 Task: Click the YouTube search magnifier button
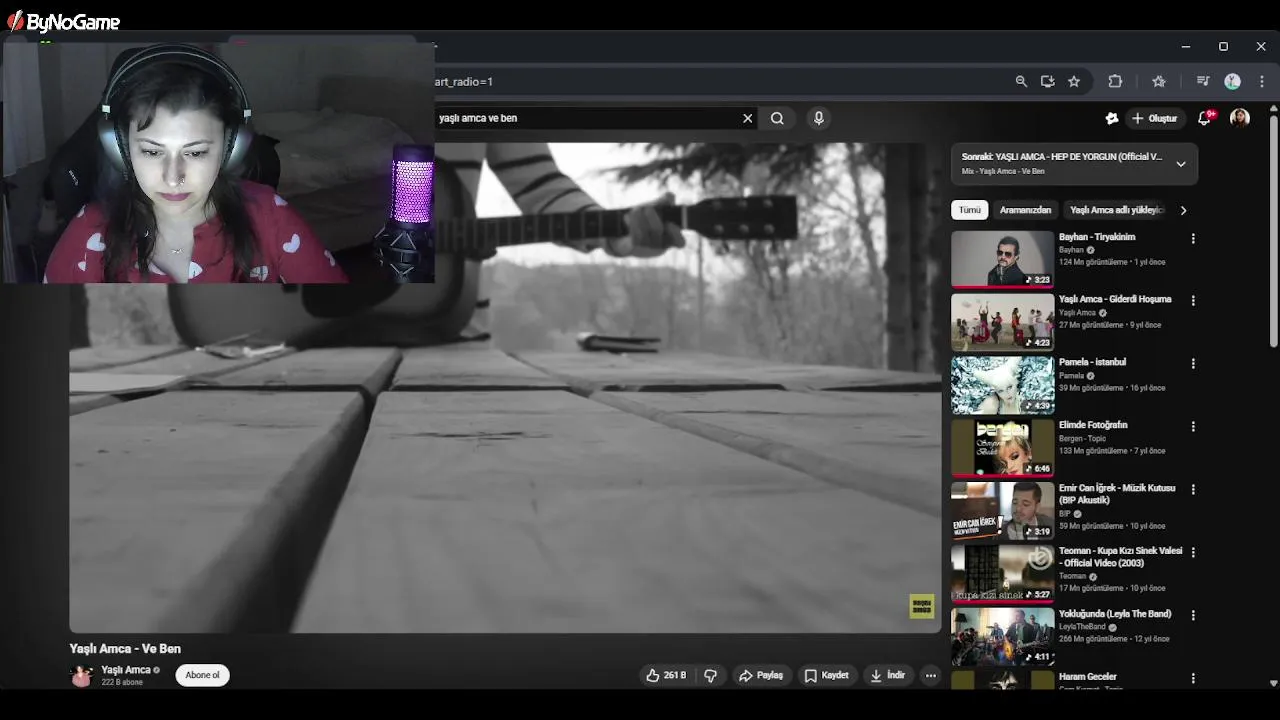[777, 118]
